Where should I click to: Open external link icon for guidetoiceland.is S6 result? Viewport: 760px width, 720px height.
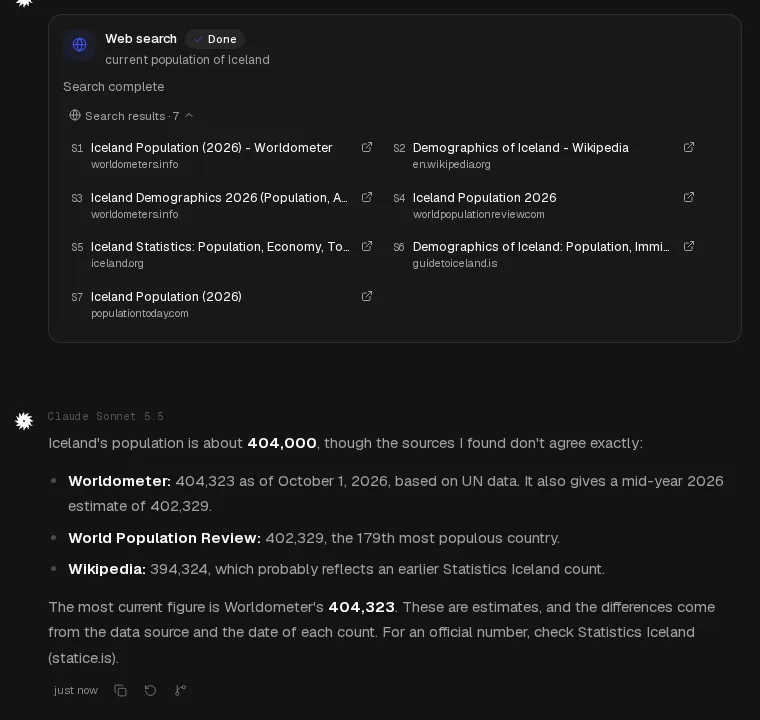tap(689, 246)
